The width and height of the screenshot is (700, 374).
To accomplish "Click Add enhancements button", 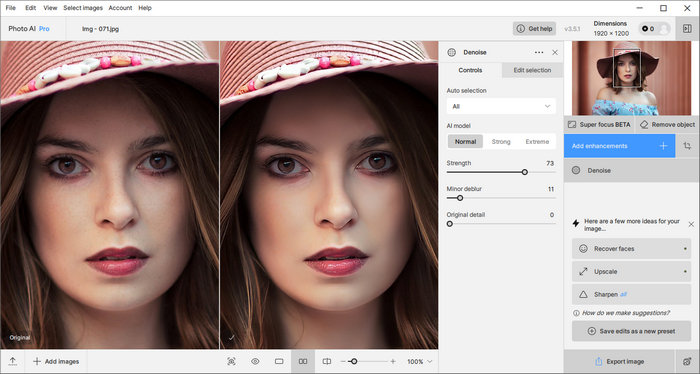I will (x=620, y=146).
